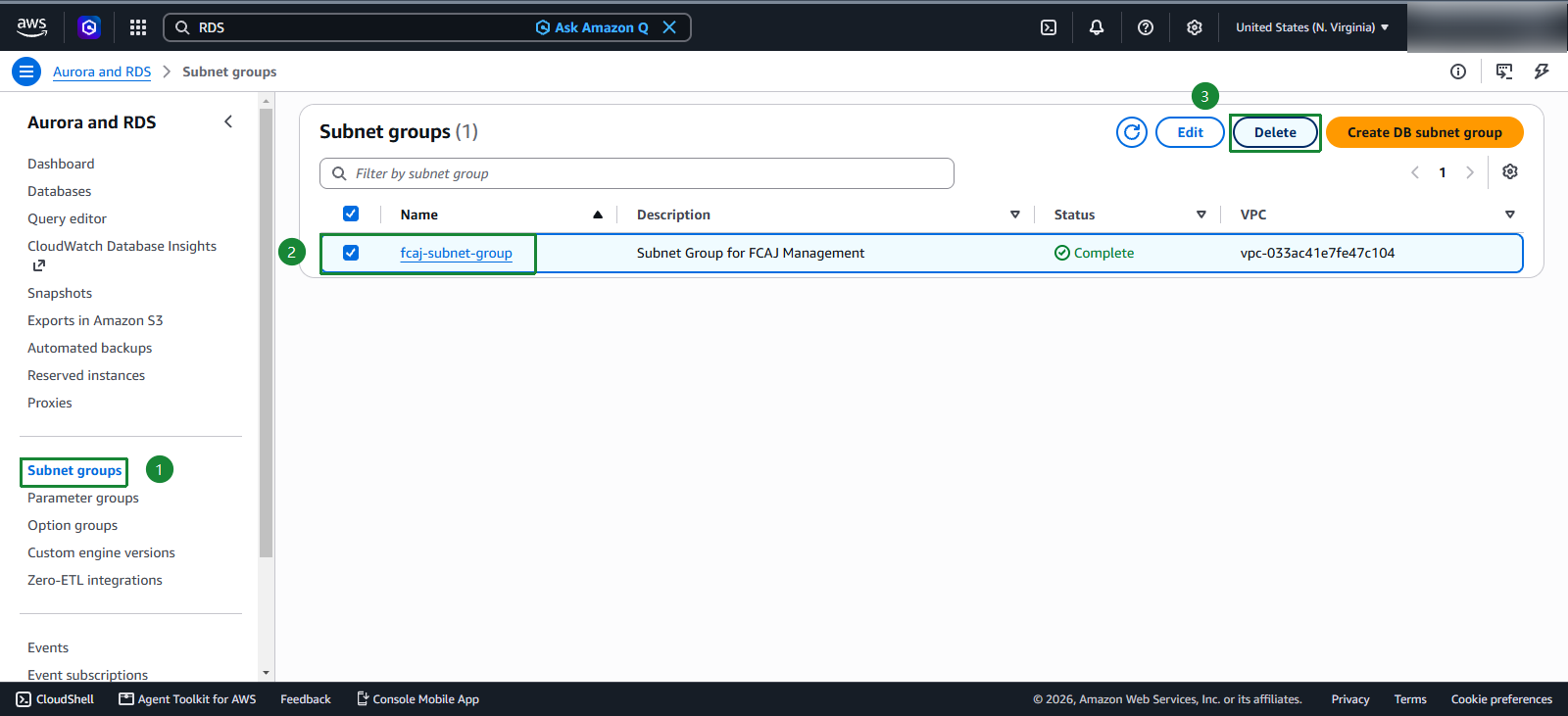
Task: Refresh the subnet groups list
Action: [x=1132, y=132]
